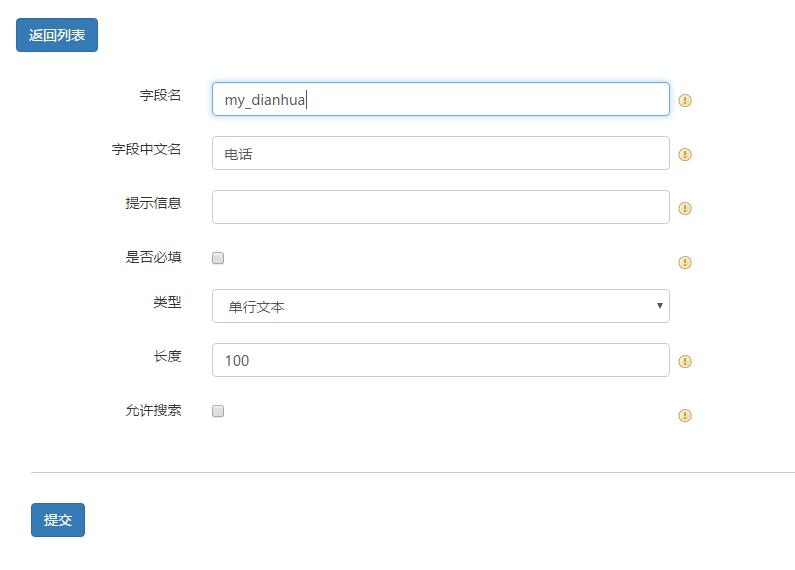Screen dimensions: 795x570
Task: Focus the 字段名 input containing my_dianhua
Action: 440,99
